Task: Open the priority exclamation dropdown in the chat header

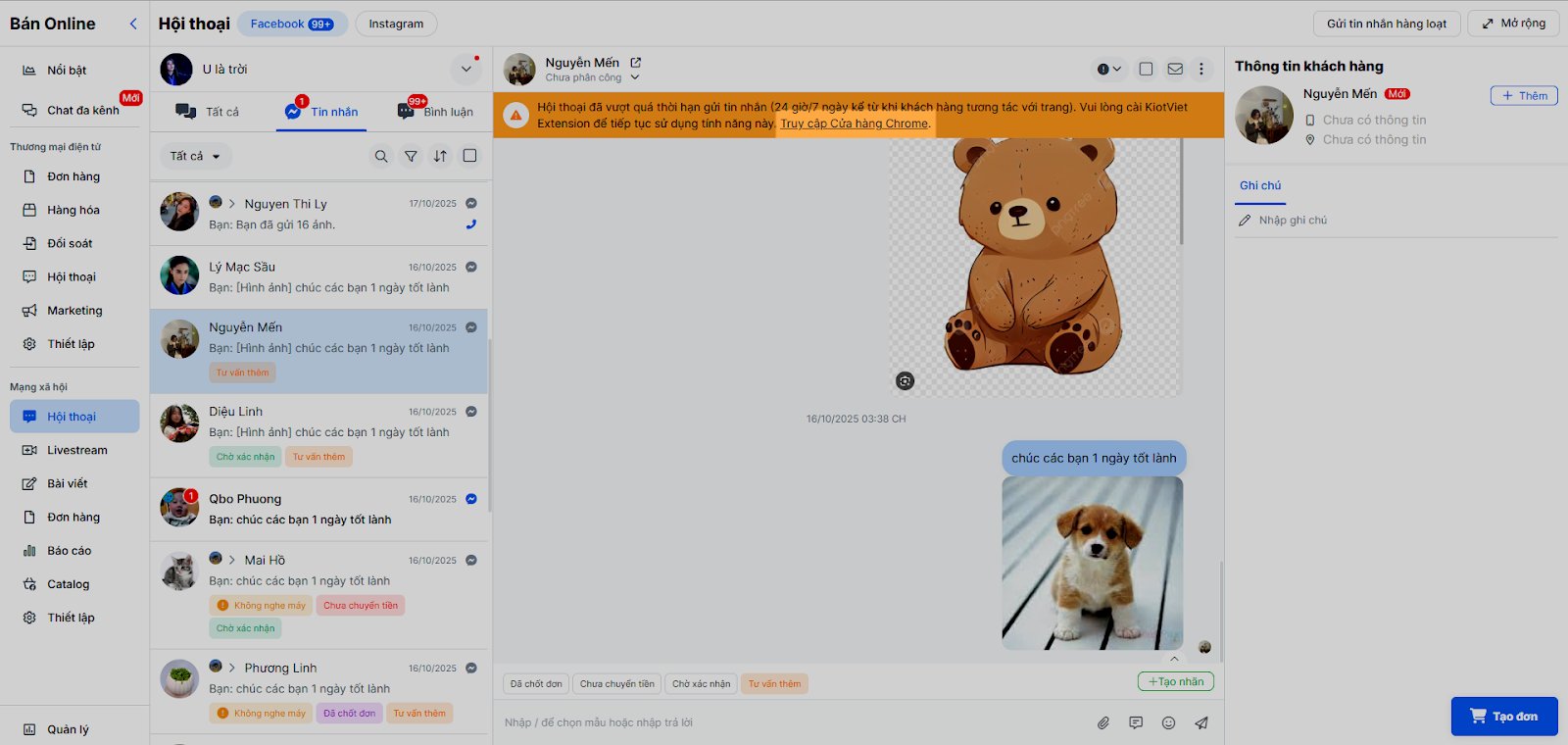Action: [x=1109, y=69]
